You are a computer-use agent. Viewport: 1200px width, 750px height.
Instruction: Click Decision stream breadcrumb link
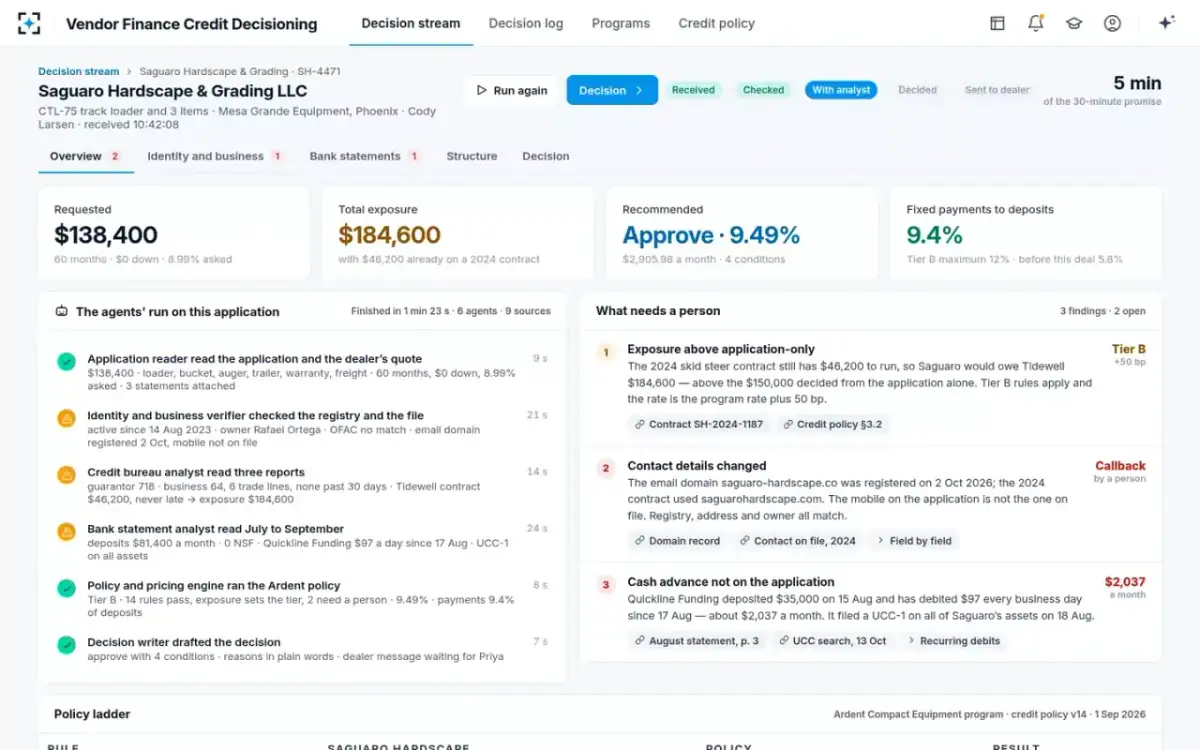[x=78, y=71]
